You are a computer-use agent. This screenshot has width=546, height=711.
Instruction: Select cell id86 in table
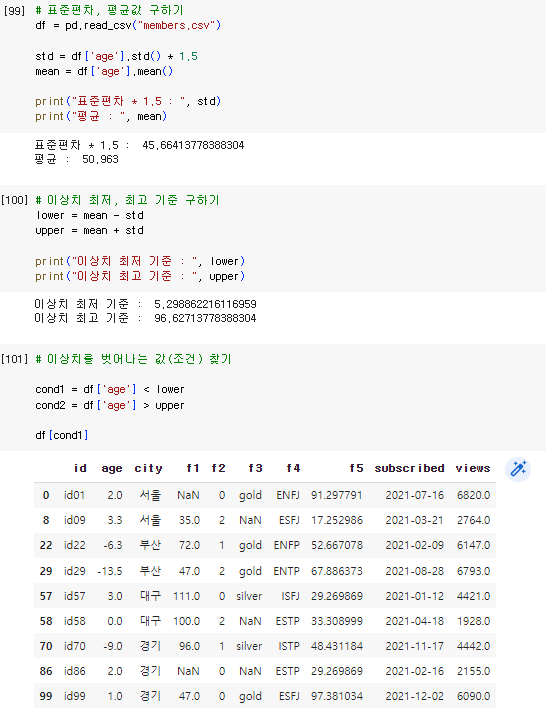coord(74,671)
